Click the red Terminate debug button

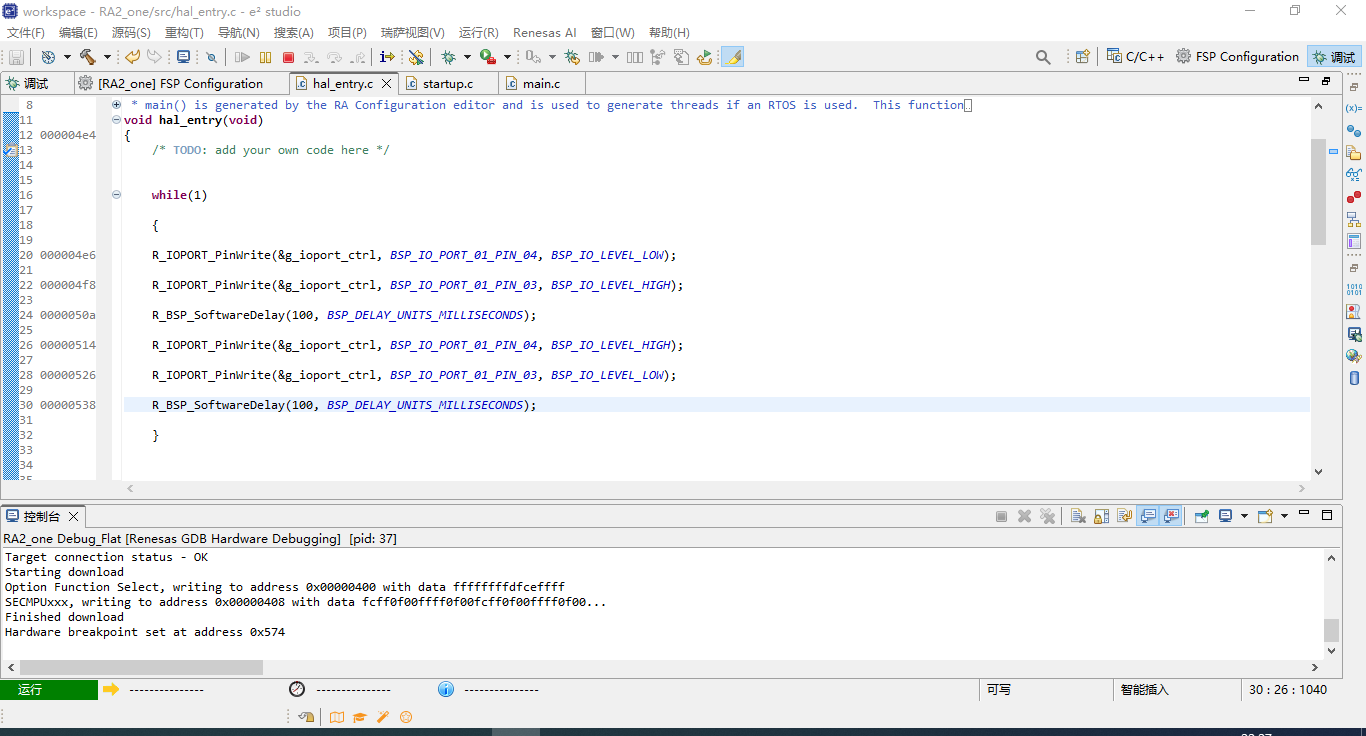[x=288, y=57]
